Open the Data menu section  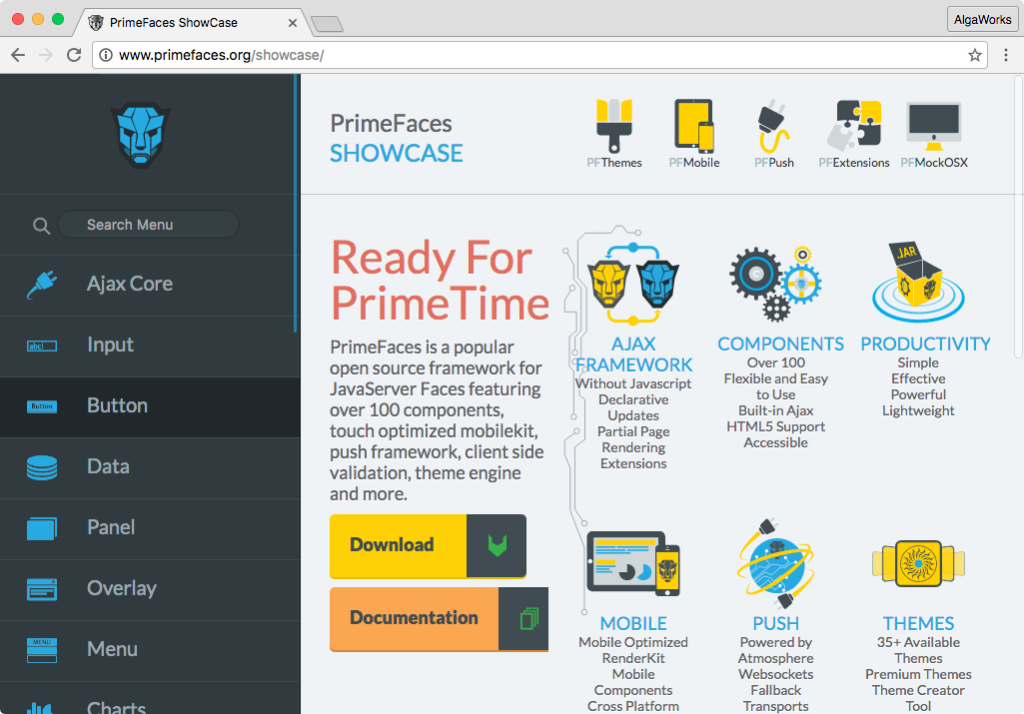pos(108,466)
